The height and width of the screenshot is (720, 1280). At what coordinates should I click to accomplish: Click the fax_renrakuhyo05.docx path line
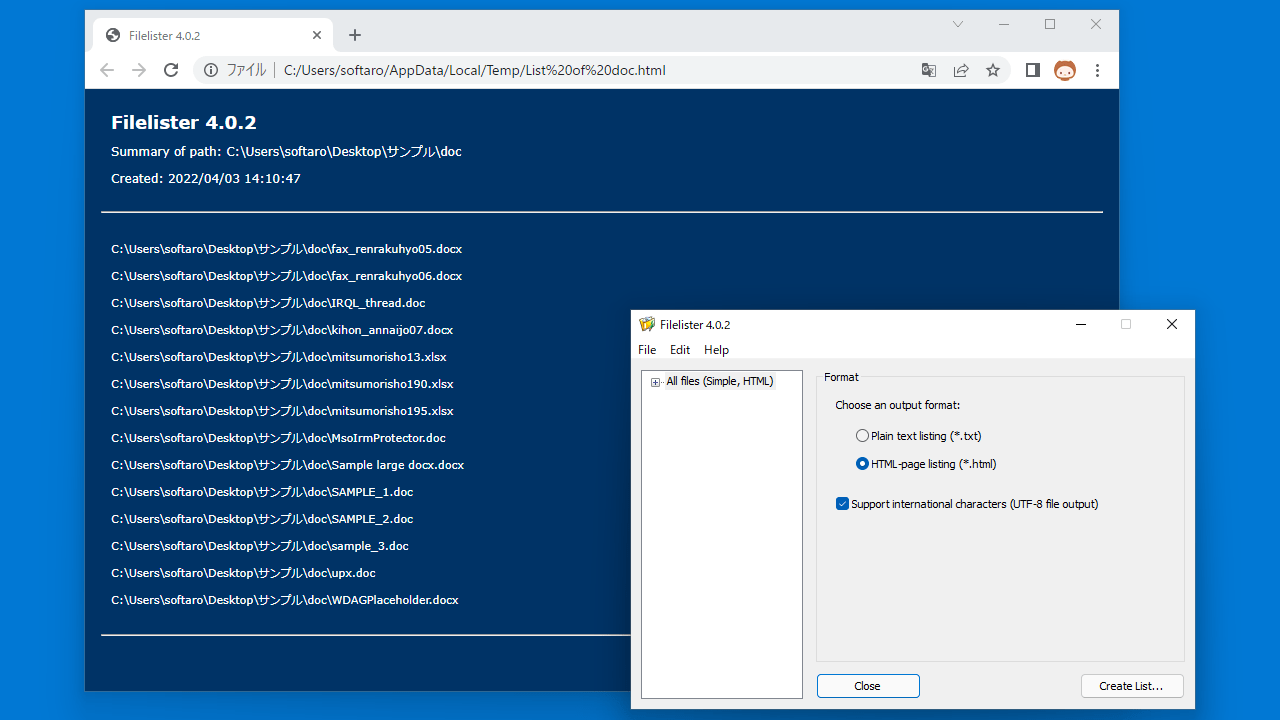[287, 249]
